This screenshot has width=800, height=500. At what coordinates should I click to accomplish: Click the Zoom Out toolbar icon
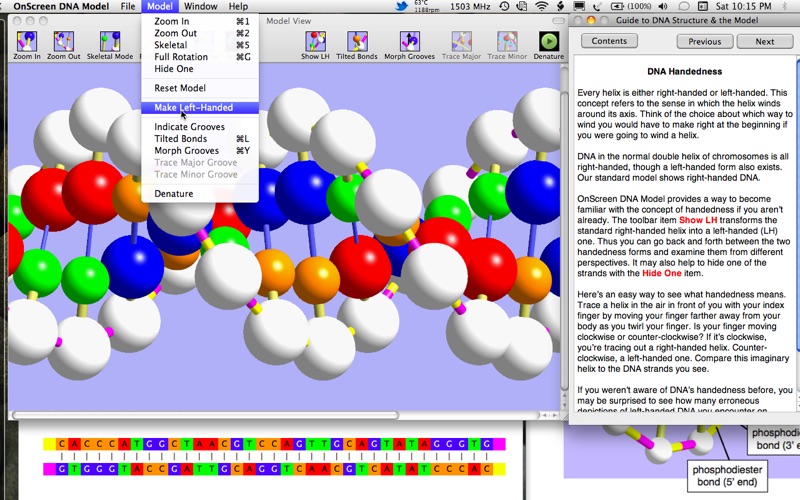[63, 45]
